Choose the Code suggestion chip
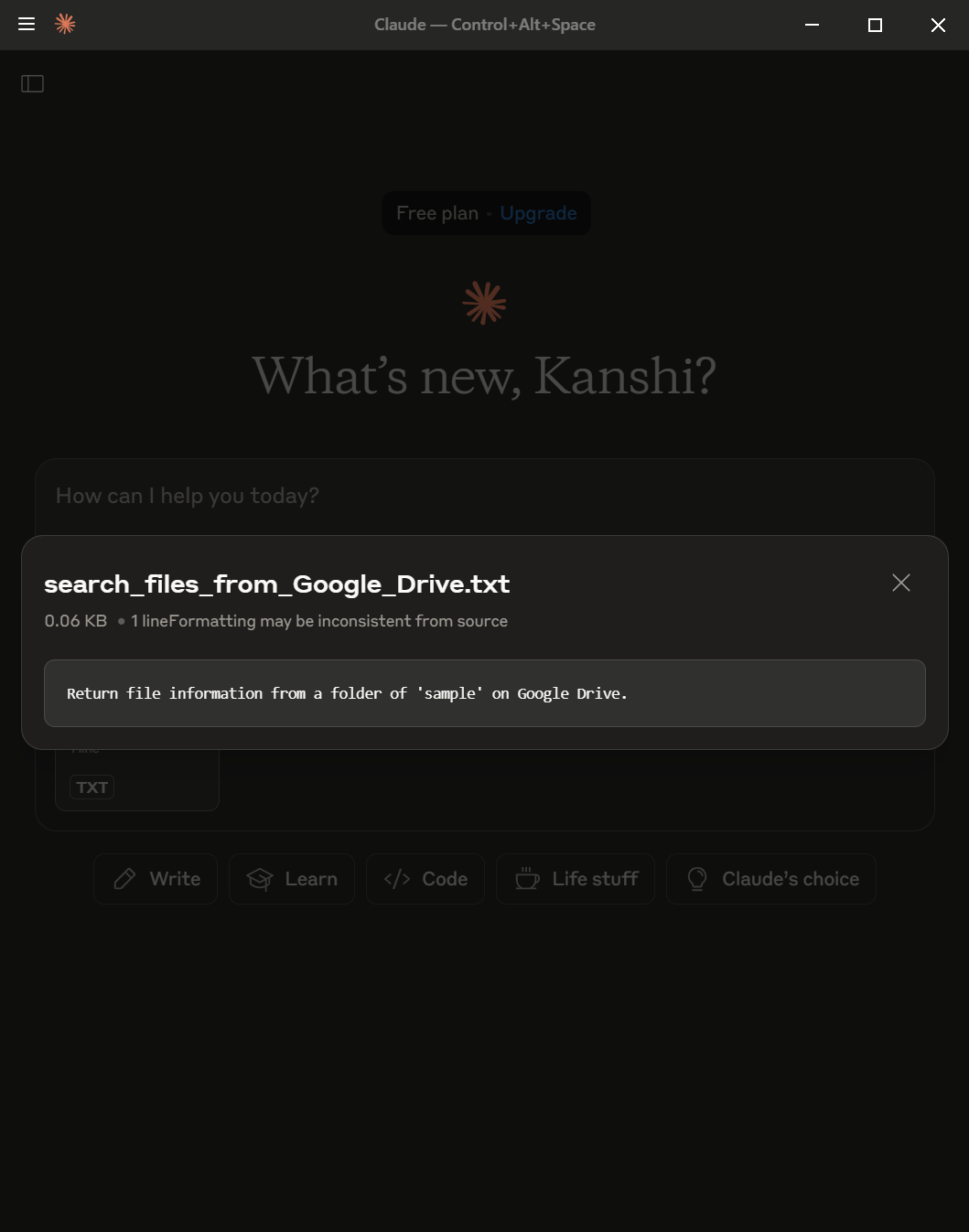 tap(425, 879)
